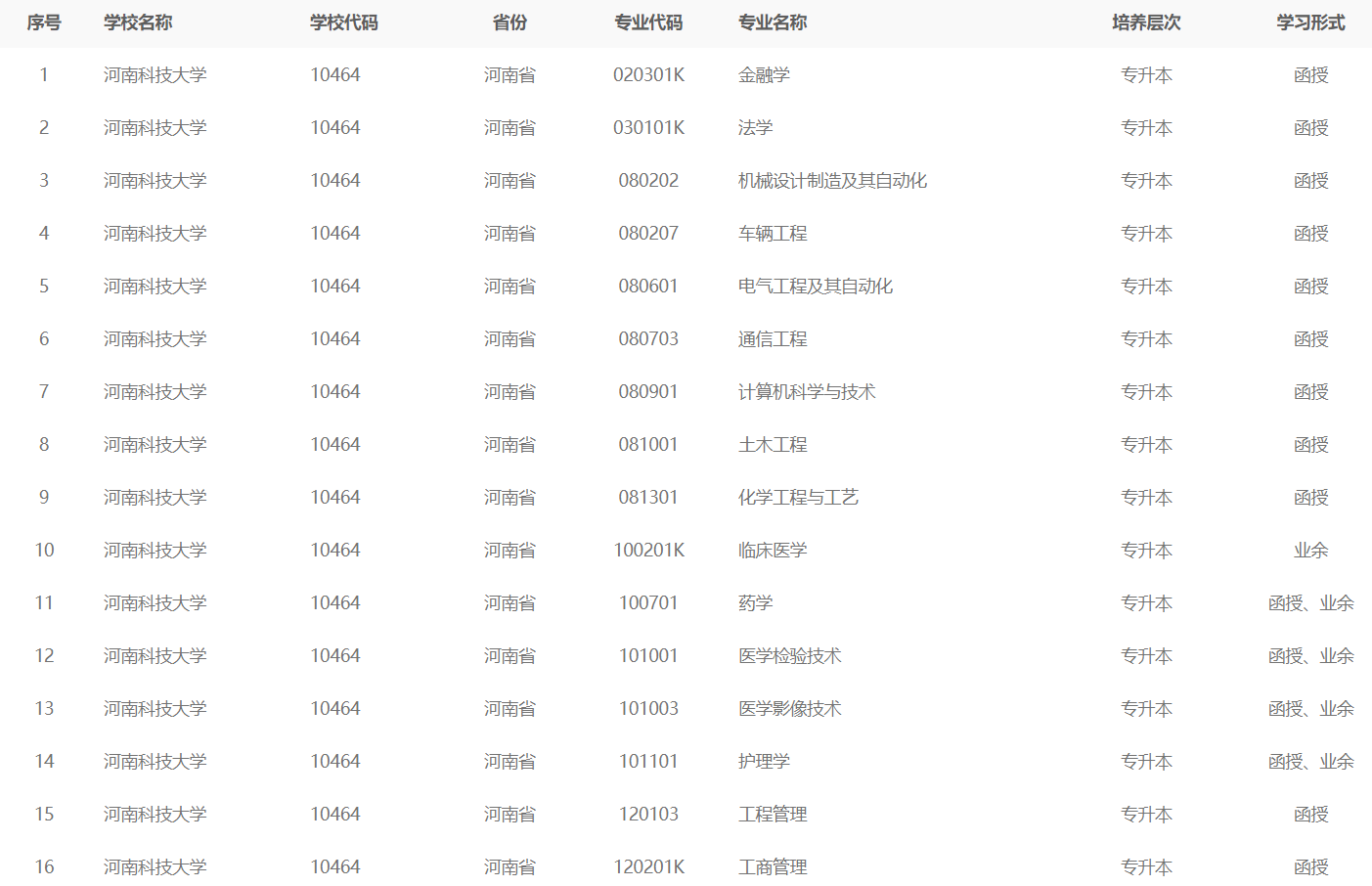Viewport: 1372px width, 886px height.
Task: Click the 业余 study form for 临床医学
Action: [x=1310, y=551]
